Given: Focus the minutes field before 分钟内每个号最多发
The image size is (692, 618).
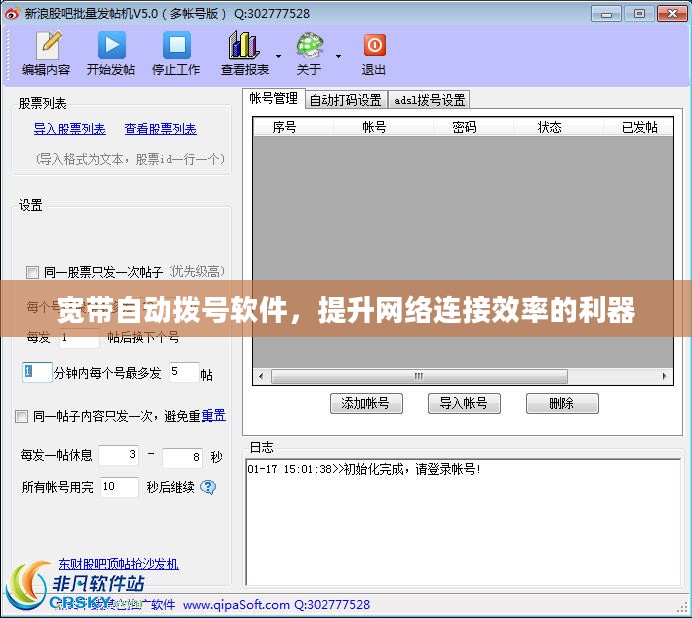Looking at the screenshot, I should 37,373.
